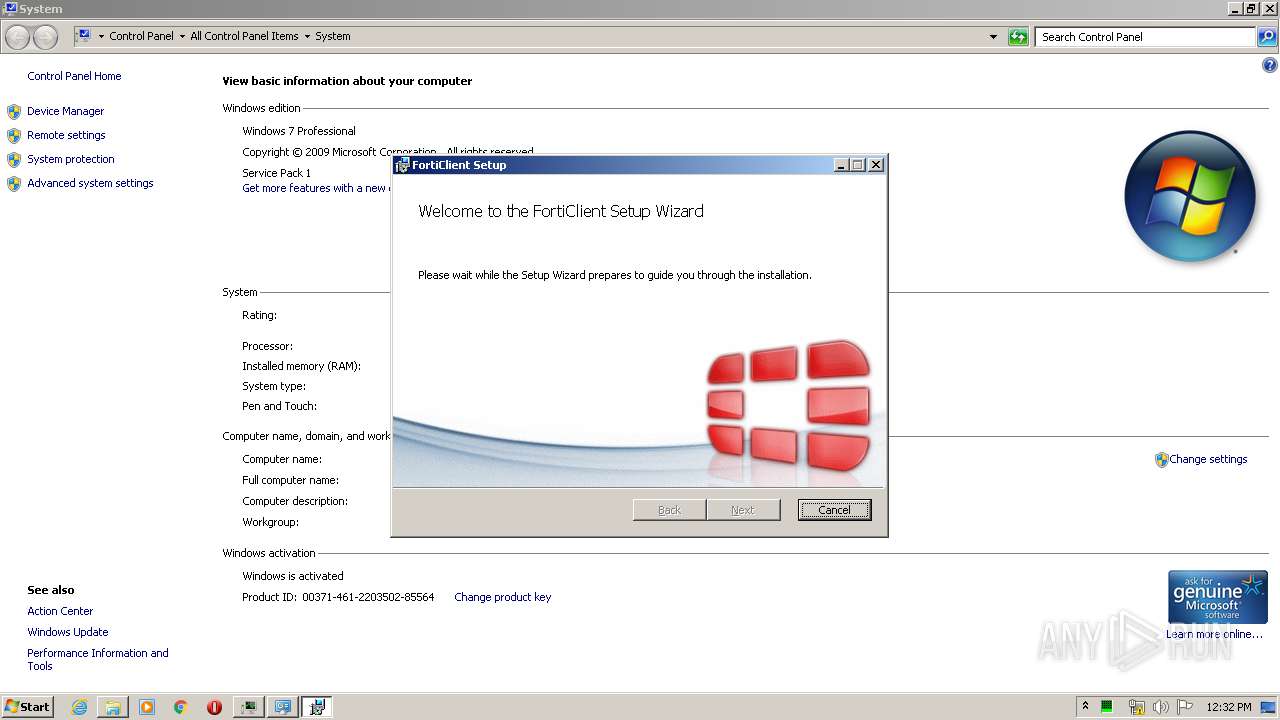The width and height of the screenshot is (1280, 720).
Task: Switch to the System control panel taskbar button
Action: (283, 707)
